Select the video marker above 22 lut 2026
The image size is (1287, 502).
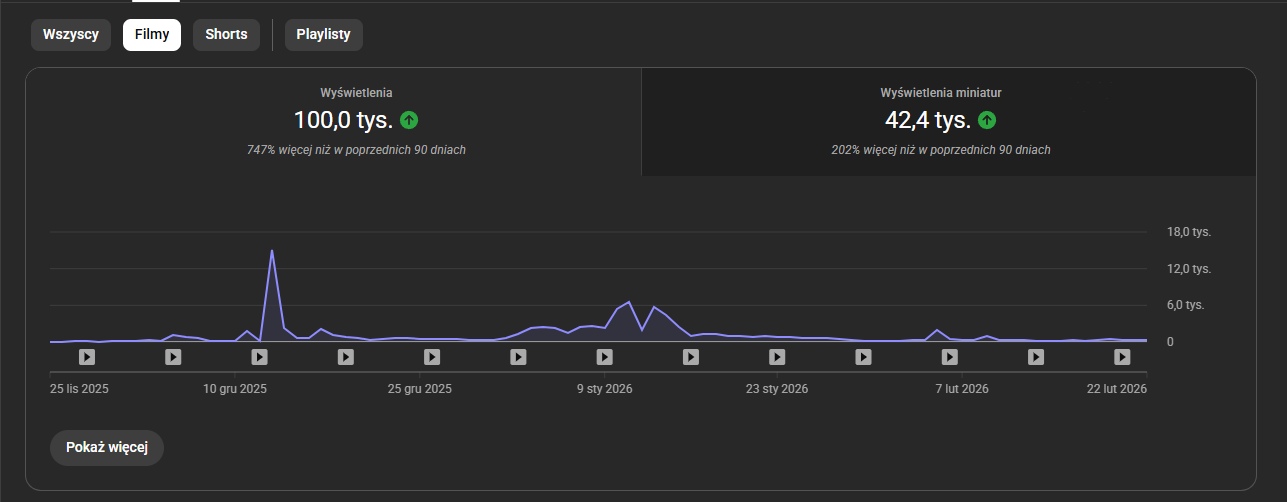1123,356
